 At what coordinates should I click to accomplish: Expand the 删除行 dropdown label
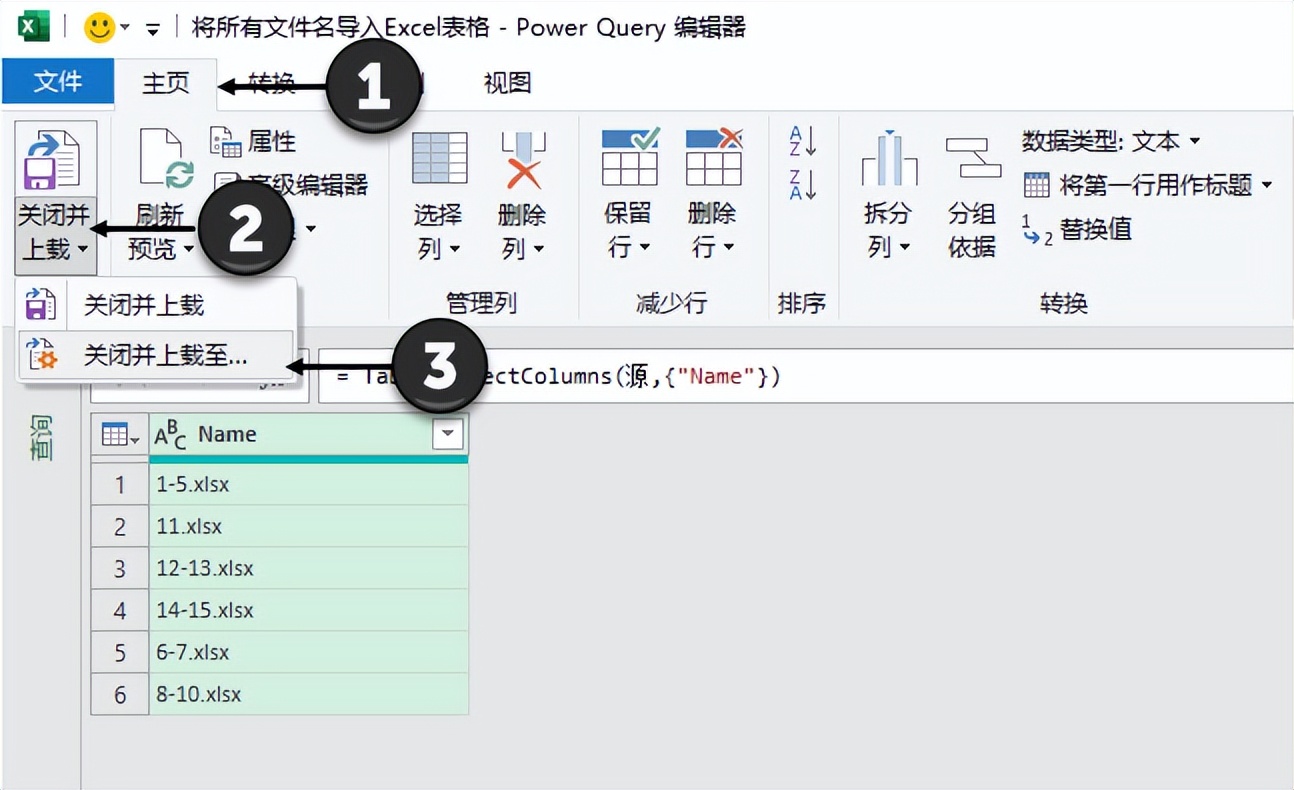coord(713,230)
